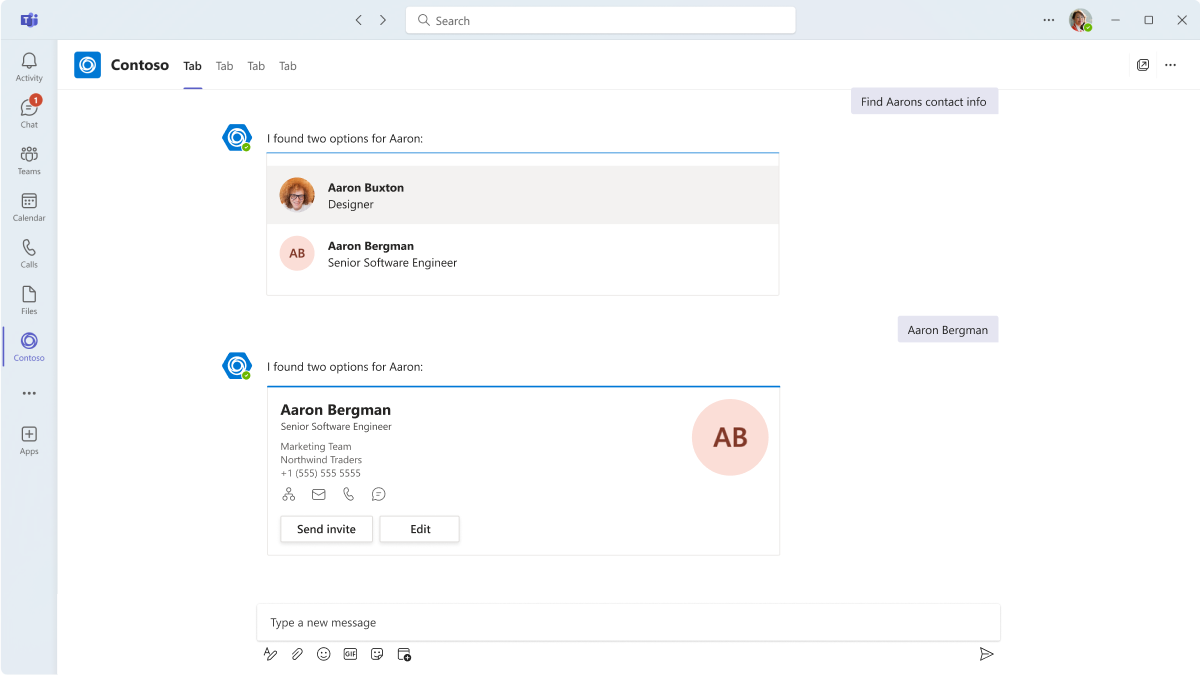Switch to the fourth Tab

pos(288,66)
